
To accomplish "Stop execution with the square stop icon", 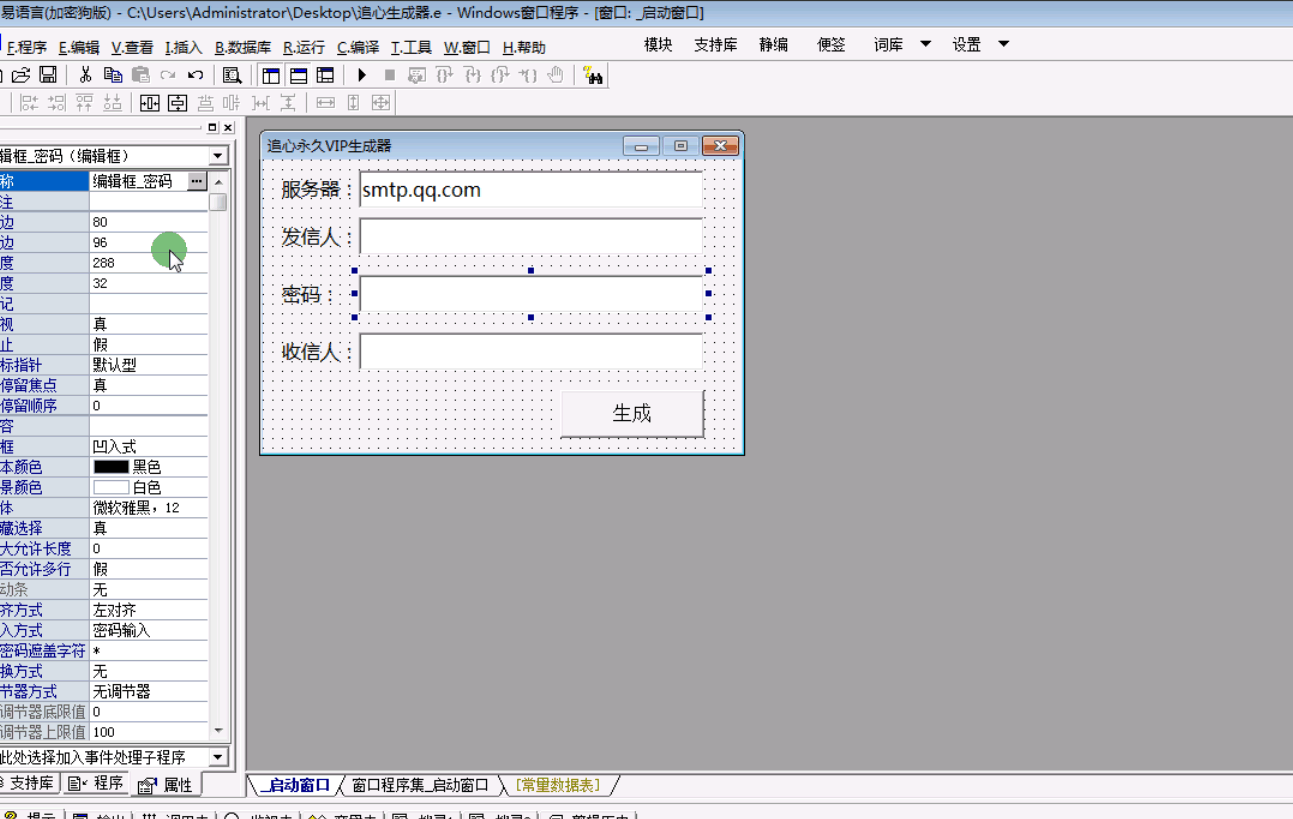I will [390, 75].
